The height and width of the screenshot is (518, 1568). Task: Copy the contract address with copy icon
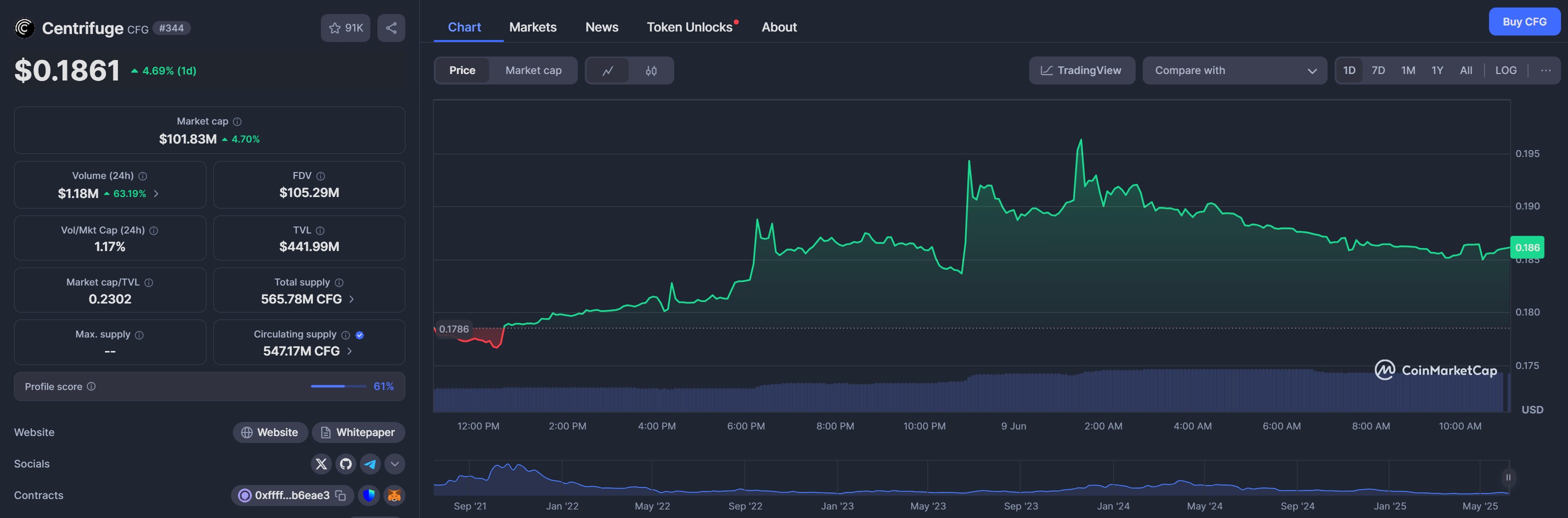341,495
